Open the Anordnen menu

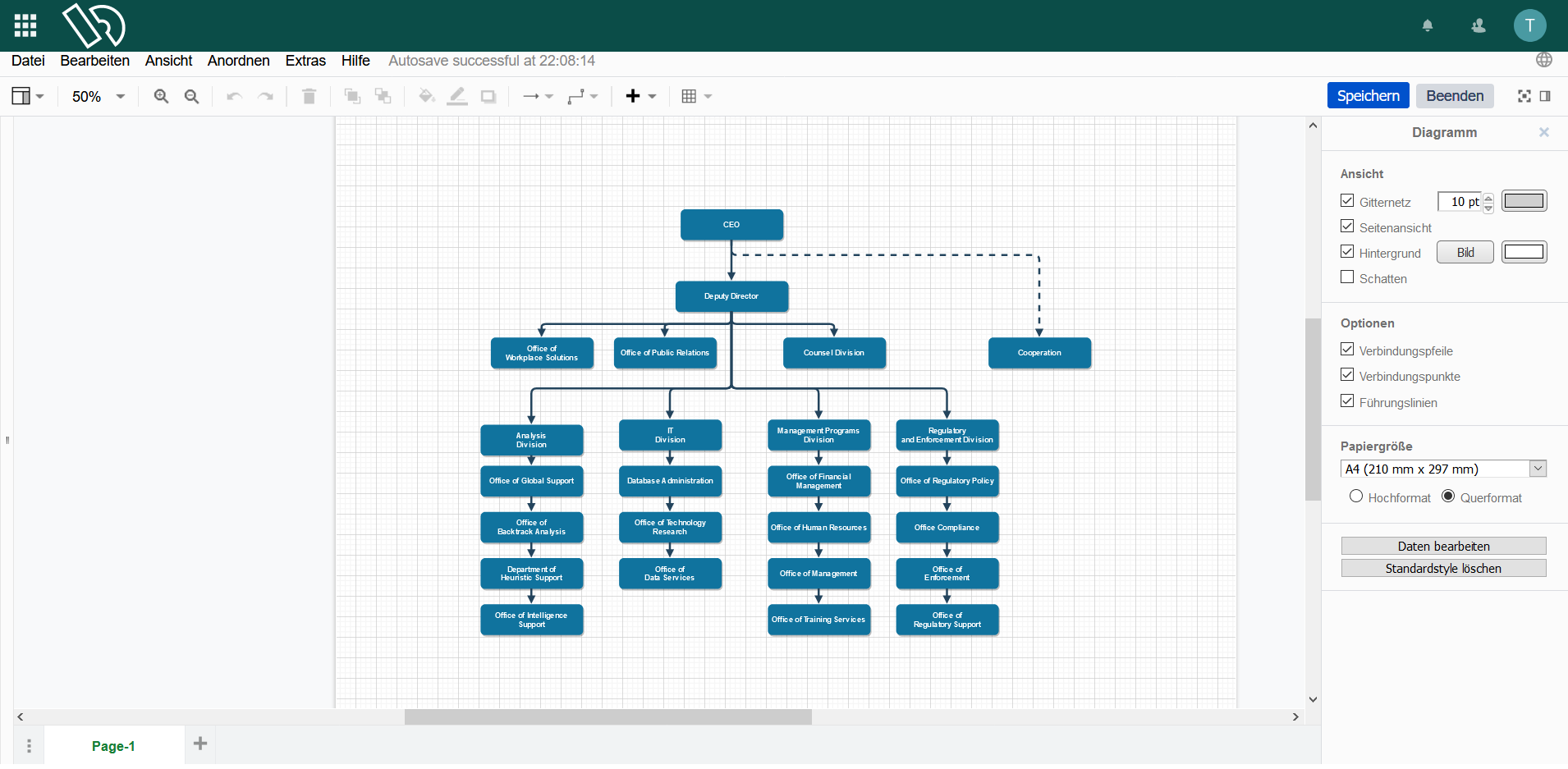238,61
